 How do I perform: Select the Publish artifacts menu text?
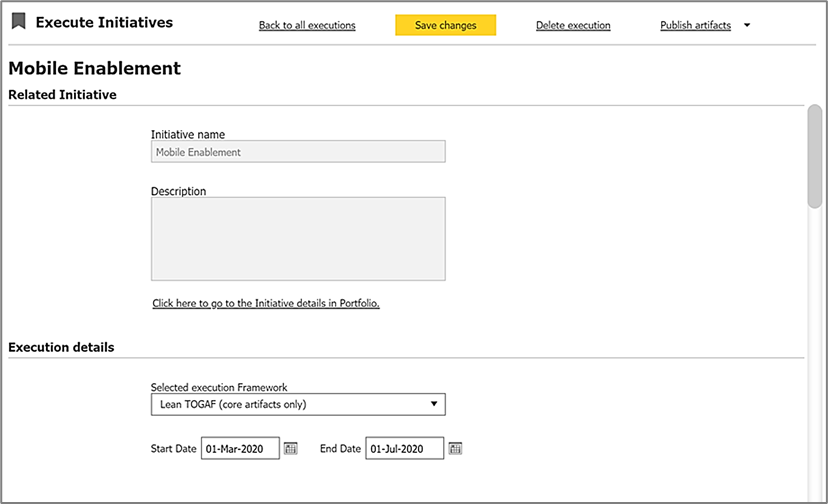(695, 26)
